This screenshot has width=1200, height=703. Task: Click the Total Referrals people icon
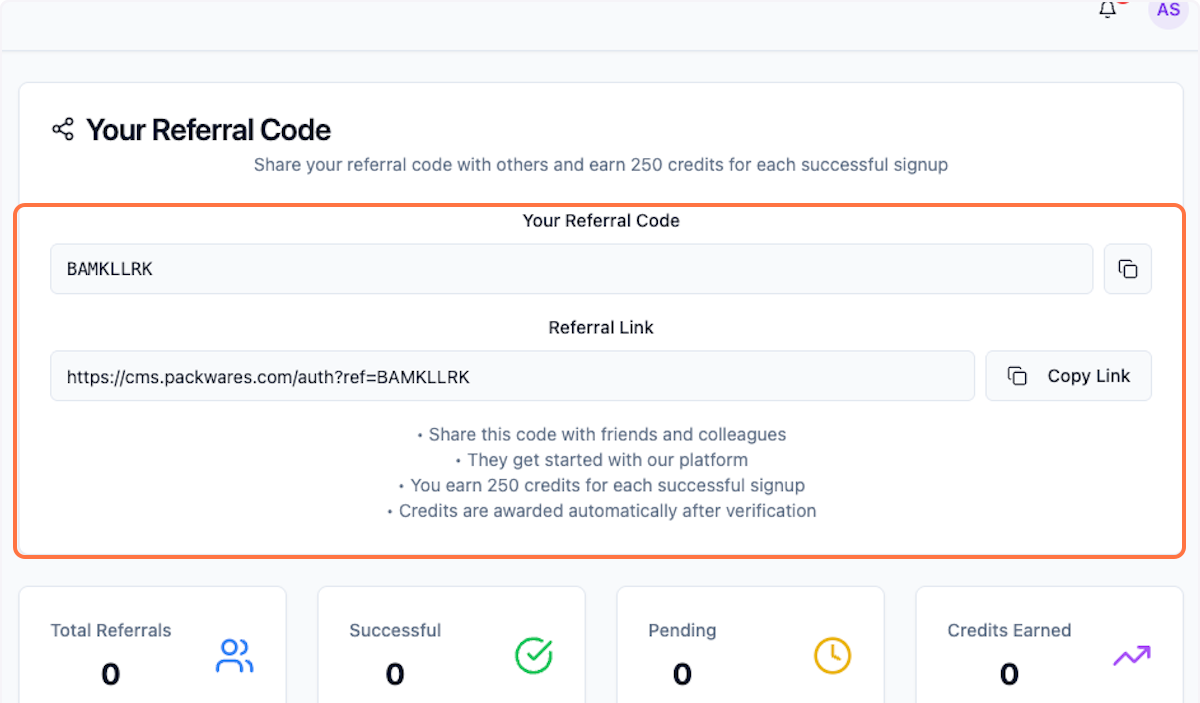(x=234, y=656)
